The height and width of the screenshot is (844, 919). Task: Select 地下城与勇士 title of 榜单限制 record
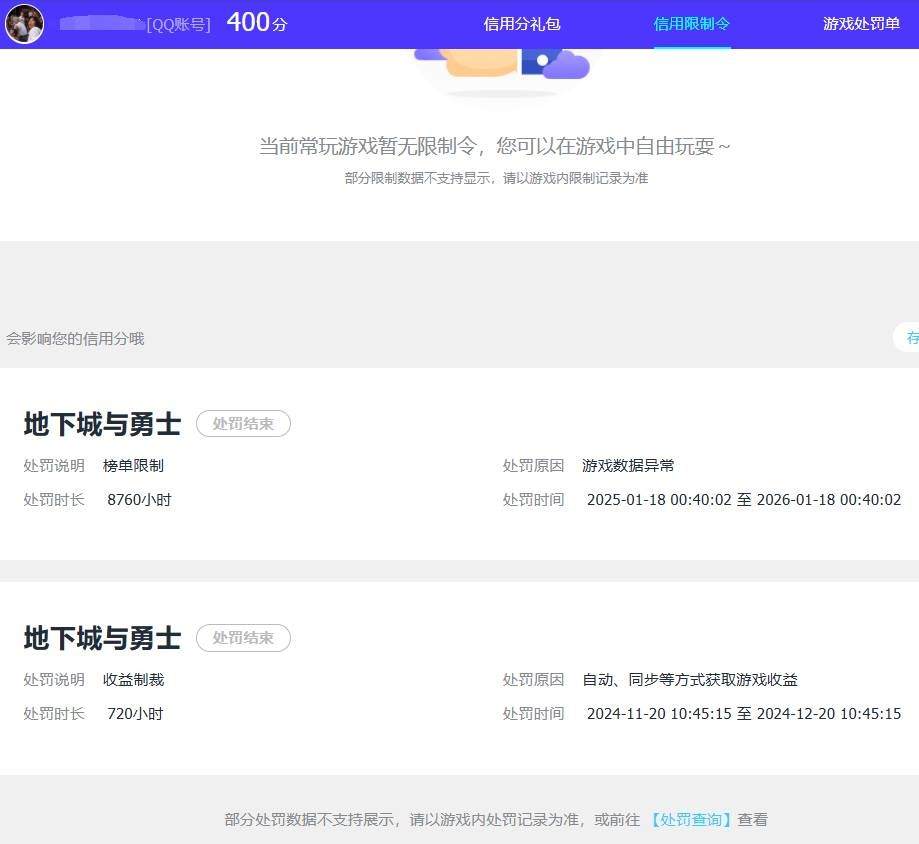[103, 424]
